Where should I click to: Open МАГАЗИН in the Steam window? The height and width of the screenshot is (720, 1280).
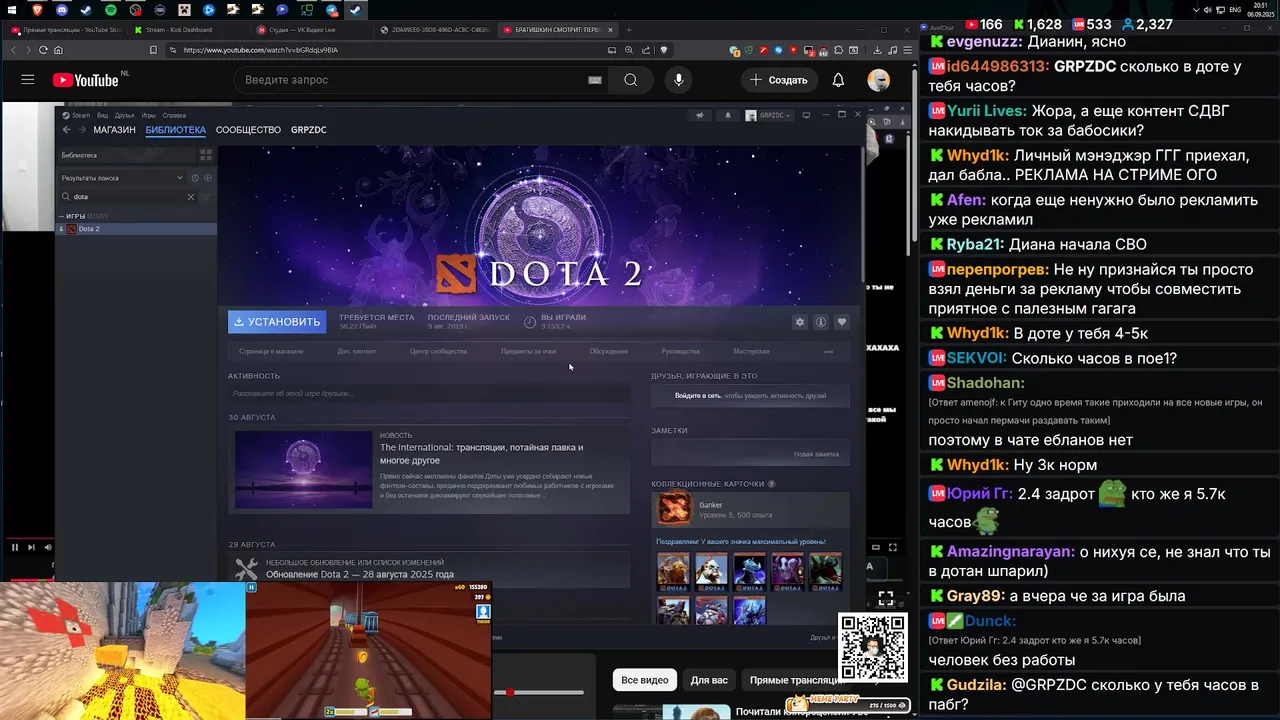click(x=114, y=130)
